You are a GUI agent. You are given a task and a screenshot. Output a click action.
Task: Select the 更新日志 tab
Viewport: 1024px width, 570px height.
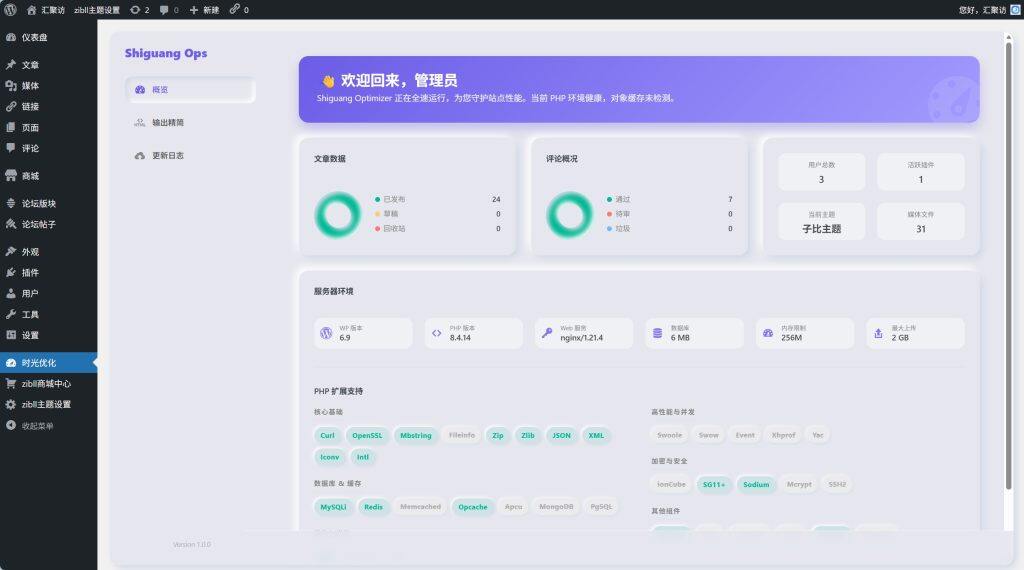coord(190,155)
